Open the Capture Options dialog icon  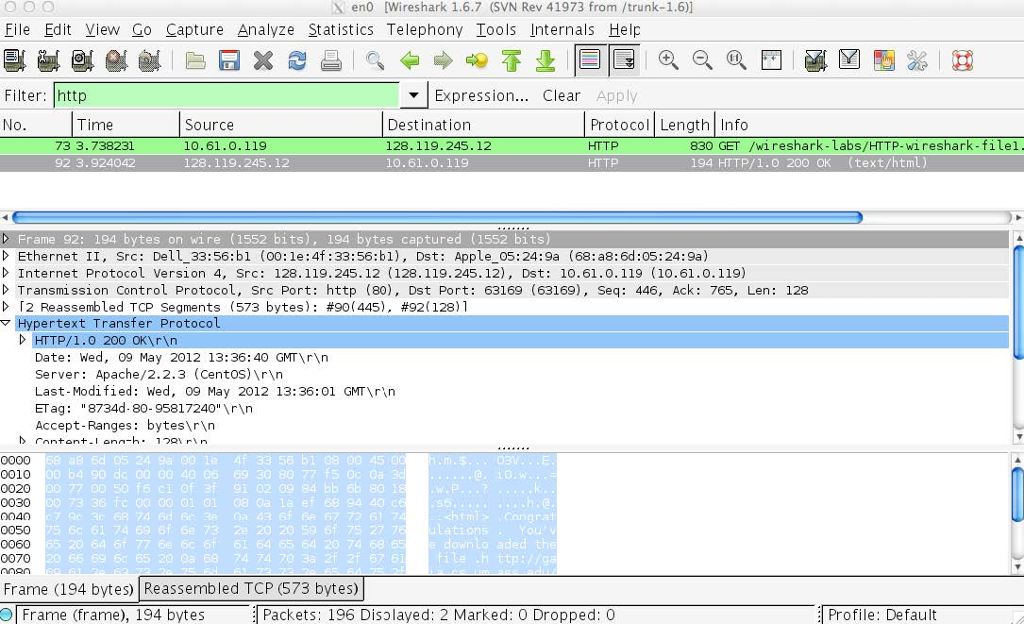coord(48,60)
